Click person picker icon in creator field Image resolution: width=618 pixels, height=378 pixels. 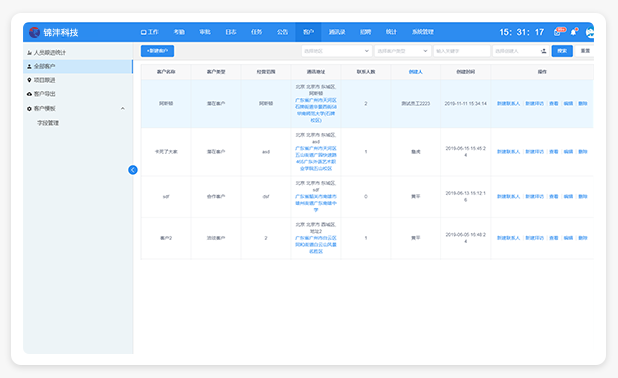[544, 51]
